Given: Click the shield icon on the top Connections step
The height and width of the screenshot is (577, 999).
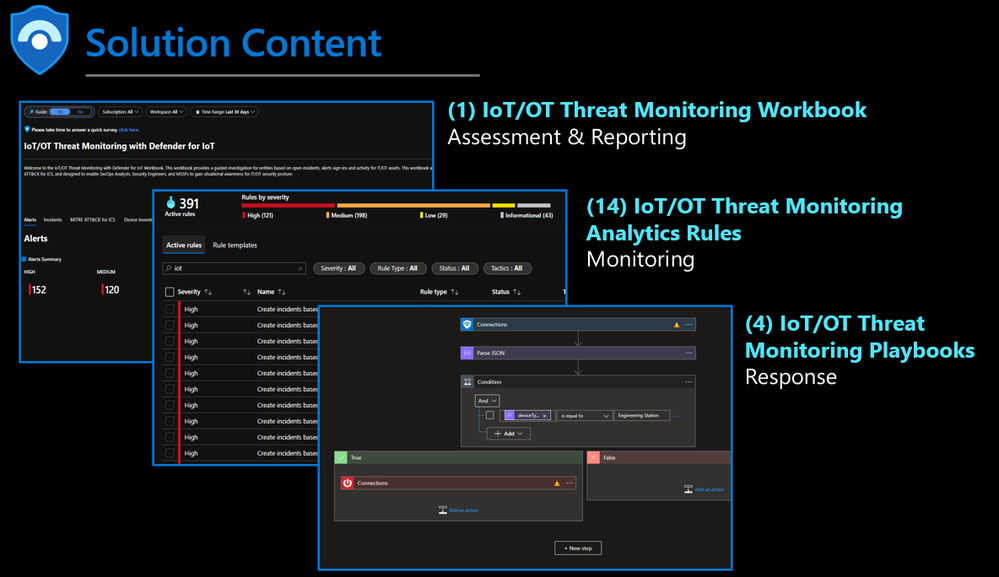Looking at the screenshot, I should pyautogui.click(x=467, y=324).
